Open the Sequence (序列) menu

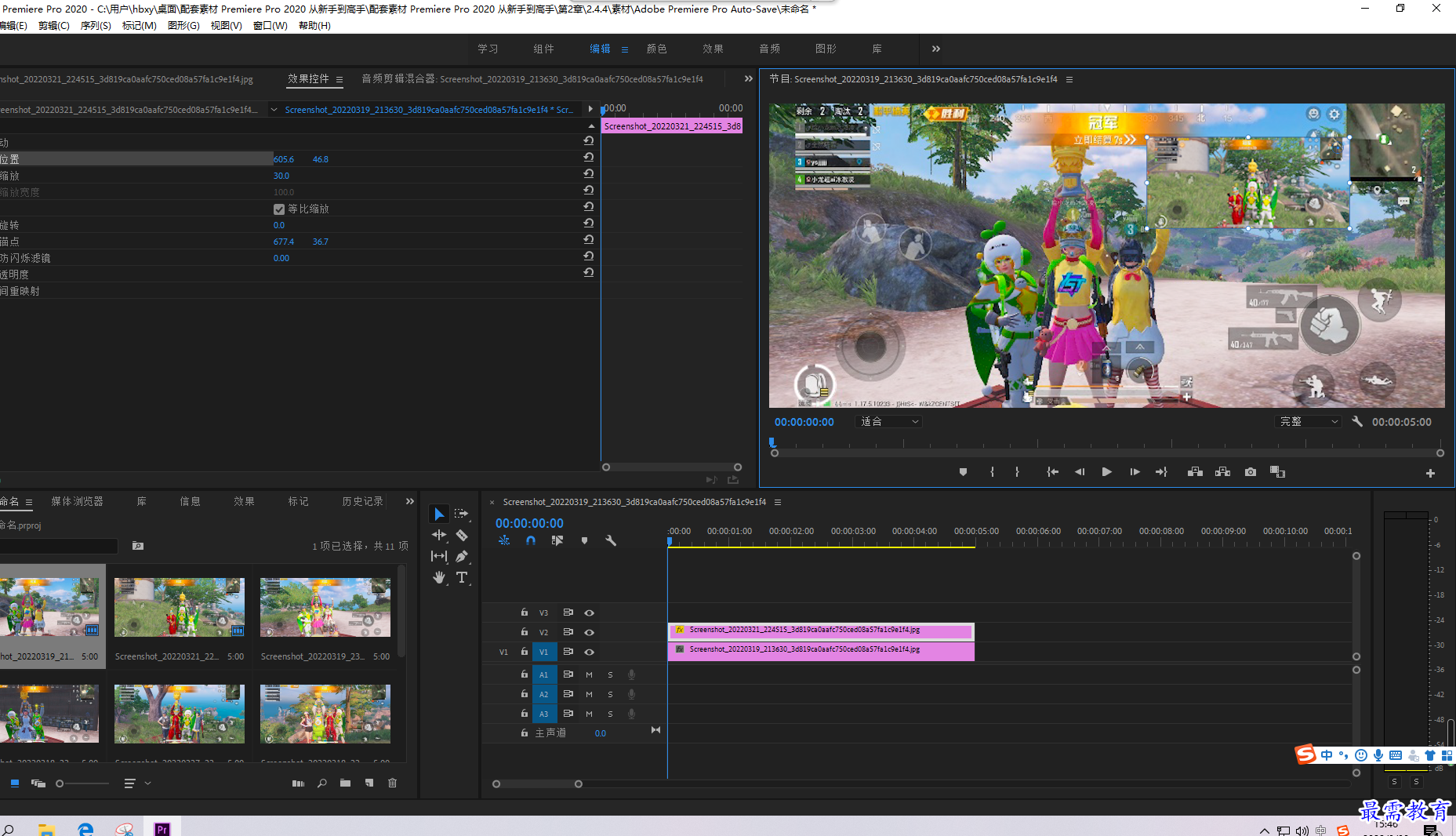(96, 26)
